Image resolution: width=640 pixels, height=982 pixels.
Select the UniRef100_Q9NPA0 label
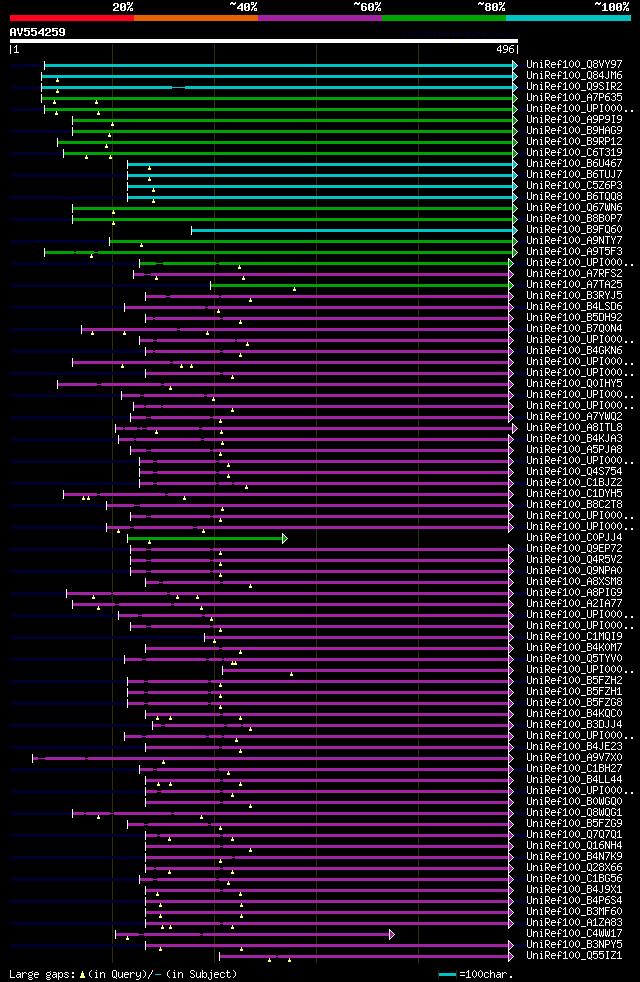click(574, 571)
